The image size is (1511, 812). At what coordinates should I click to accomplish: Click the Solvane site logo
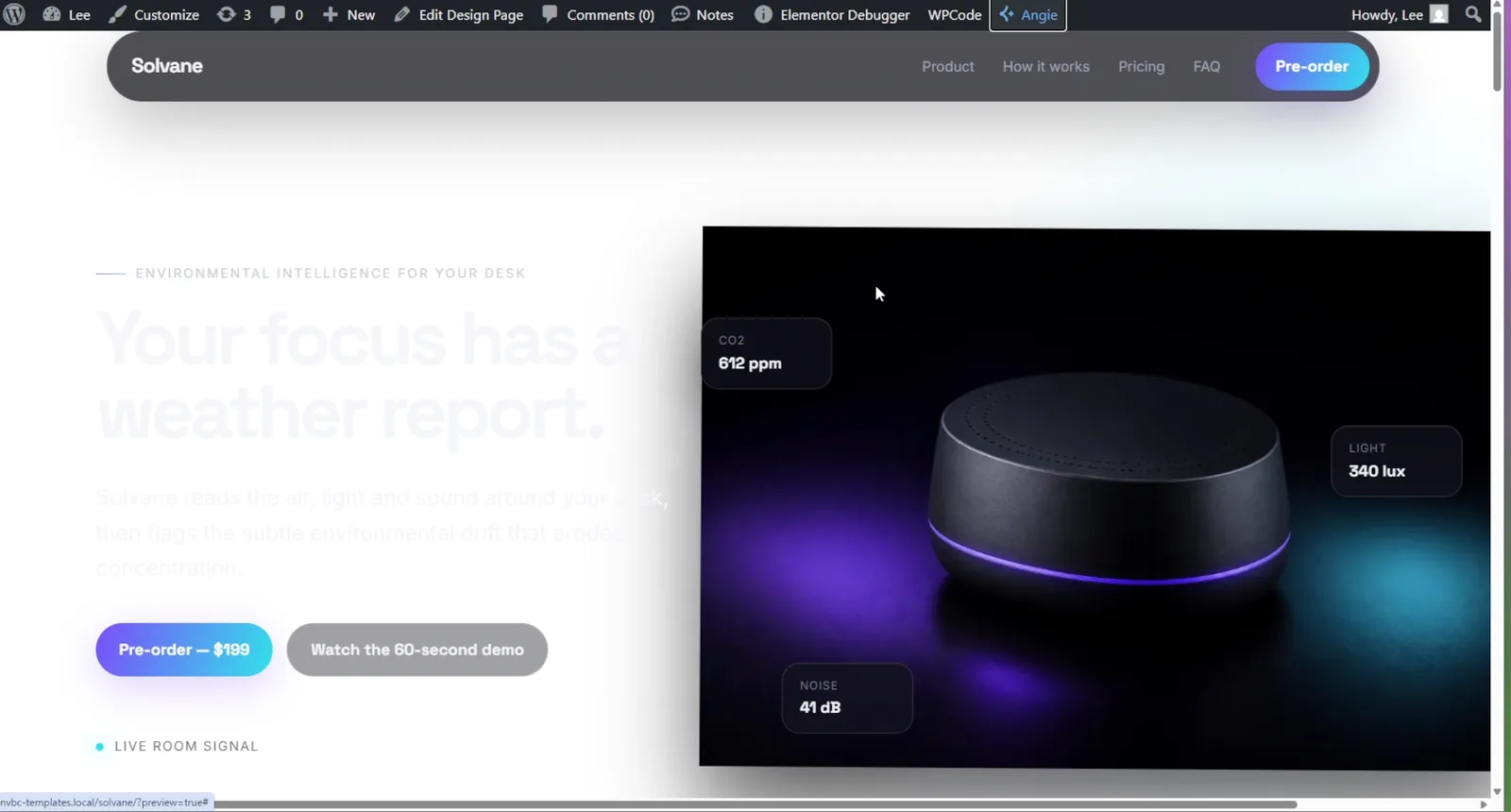click(x=167, y=66)
